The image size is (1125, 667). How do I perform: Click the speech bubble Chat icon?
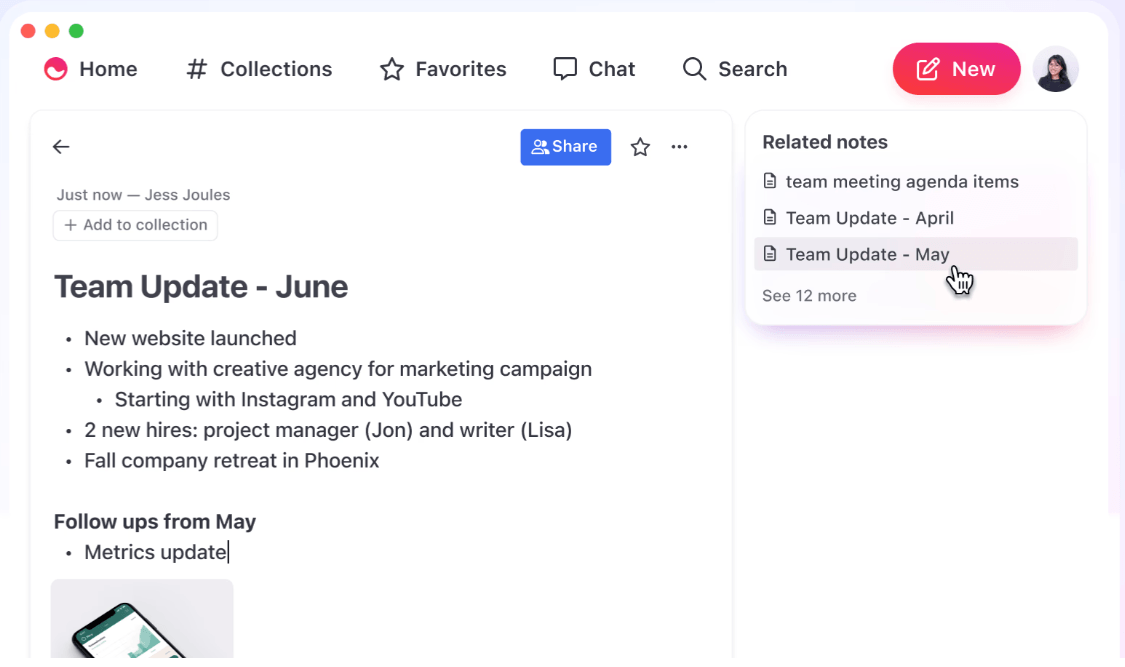coord(565,69)
